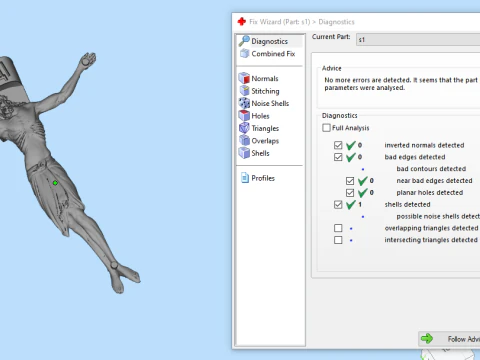Toggle inverted normals detected checkbox
Image resolution: width=480 pixels, height=360 pixels.
pos(338,145)
